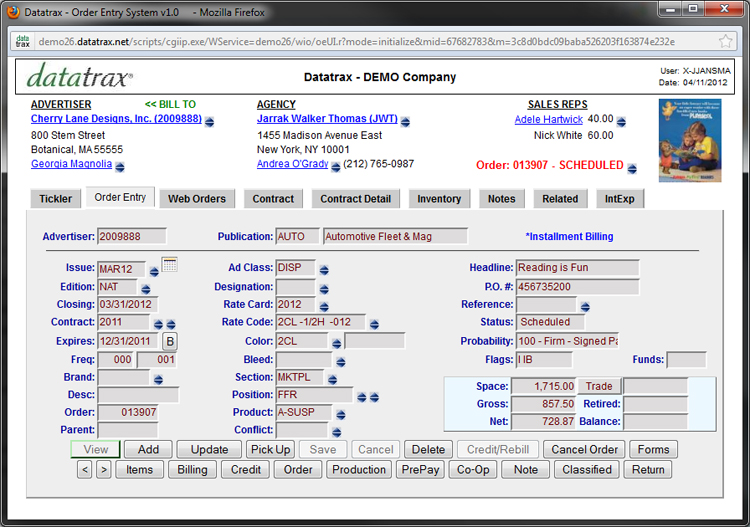Click the lookup arrow beside Color 2CL
Viewport: 750px width, 527px height.
[x=336, y=344]
